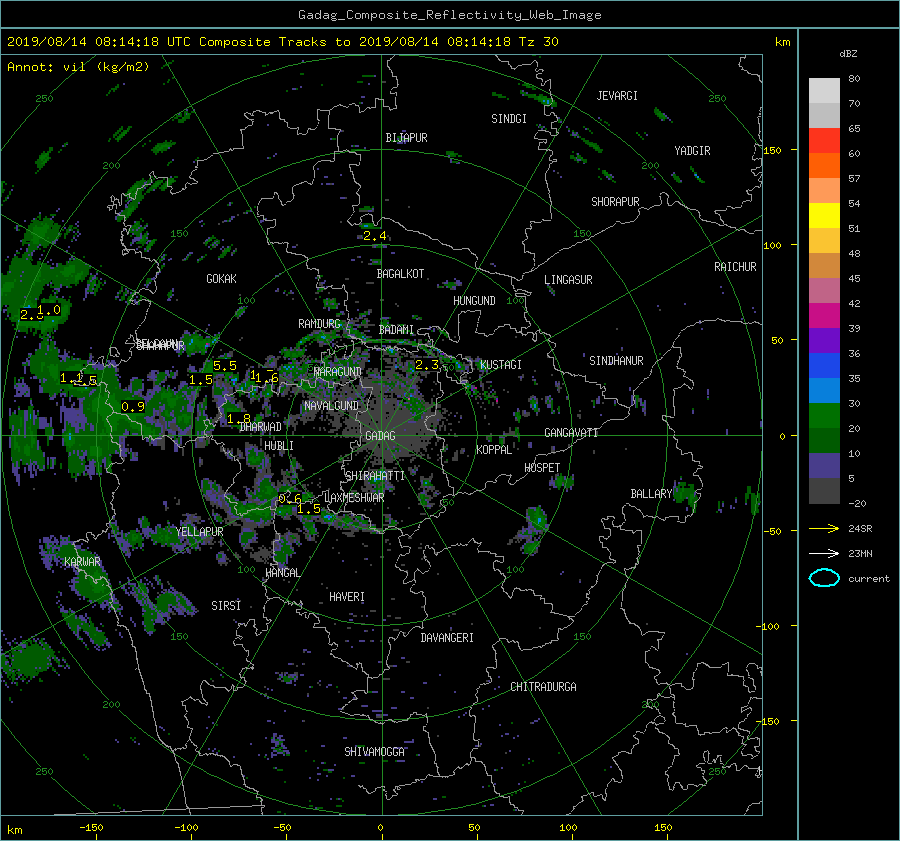The height and width of the screenshot is (841, 900).
Task: Click the GANGAVATI city label
Action: click(x=571, y=432)
